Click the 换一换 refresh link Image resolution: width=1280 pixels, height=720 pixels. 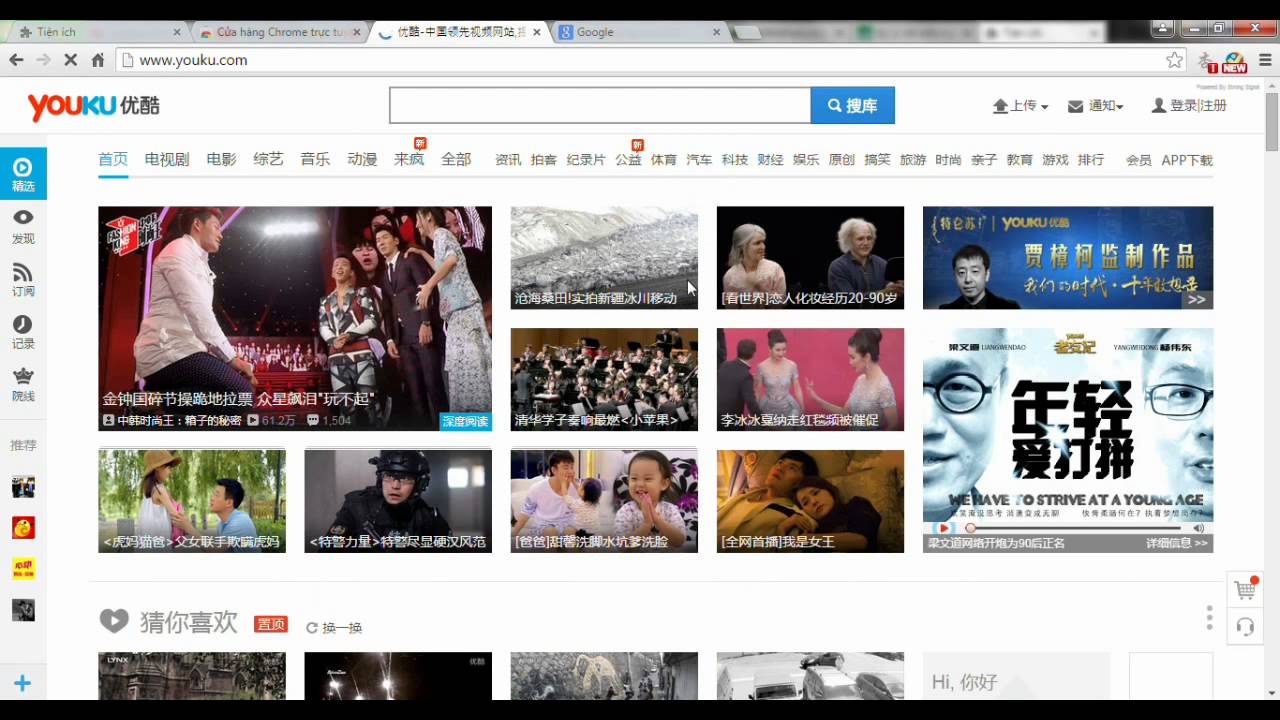point(335,628)
